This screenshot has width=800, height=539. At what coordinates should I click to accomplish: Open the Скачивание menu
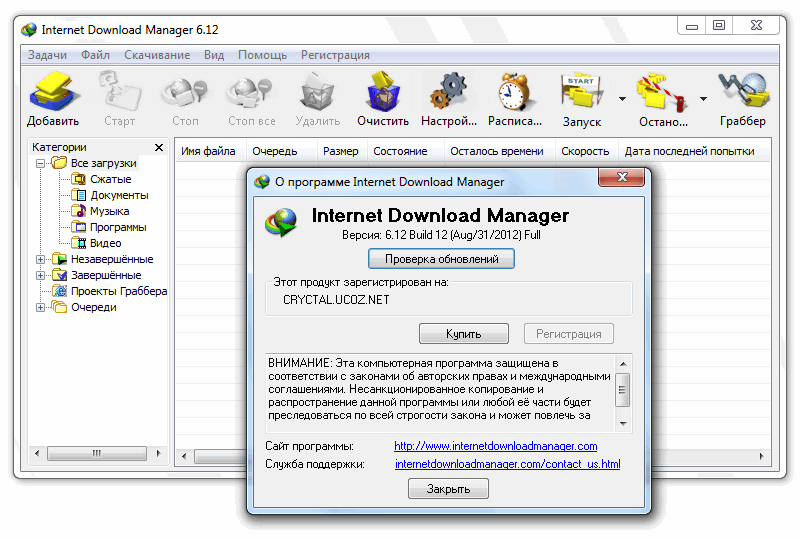pyautogui.click(x=157, y=55)
